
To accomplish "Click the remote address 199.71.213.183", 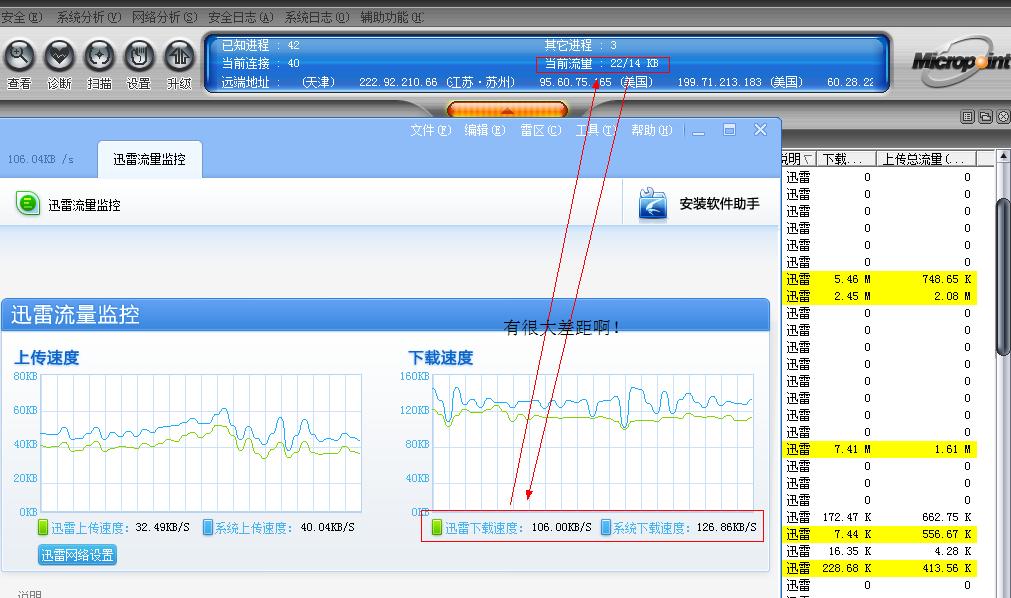I will (720, 82).
